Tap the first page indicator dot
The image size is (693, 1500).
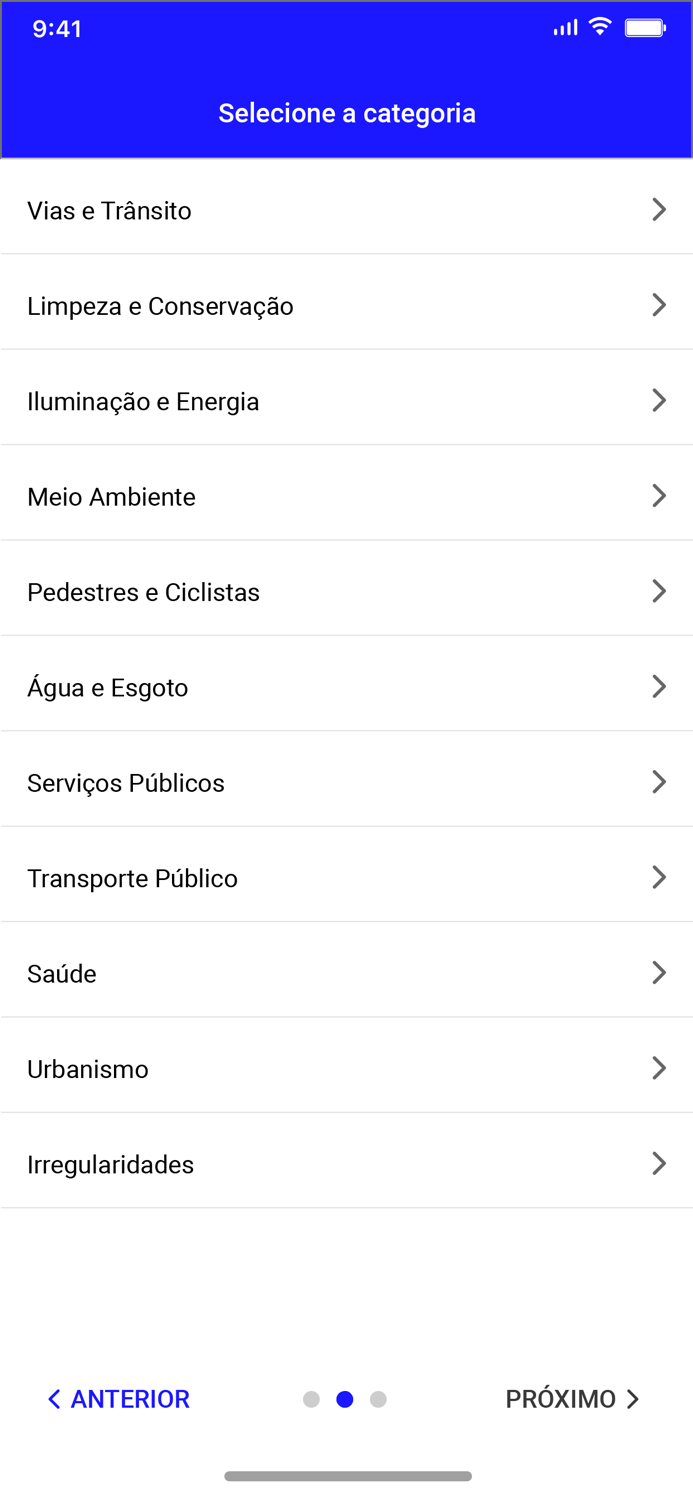(x=311, y=1399)
